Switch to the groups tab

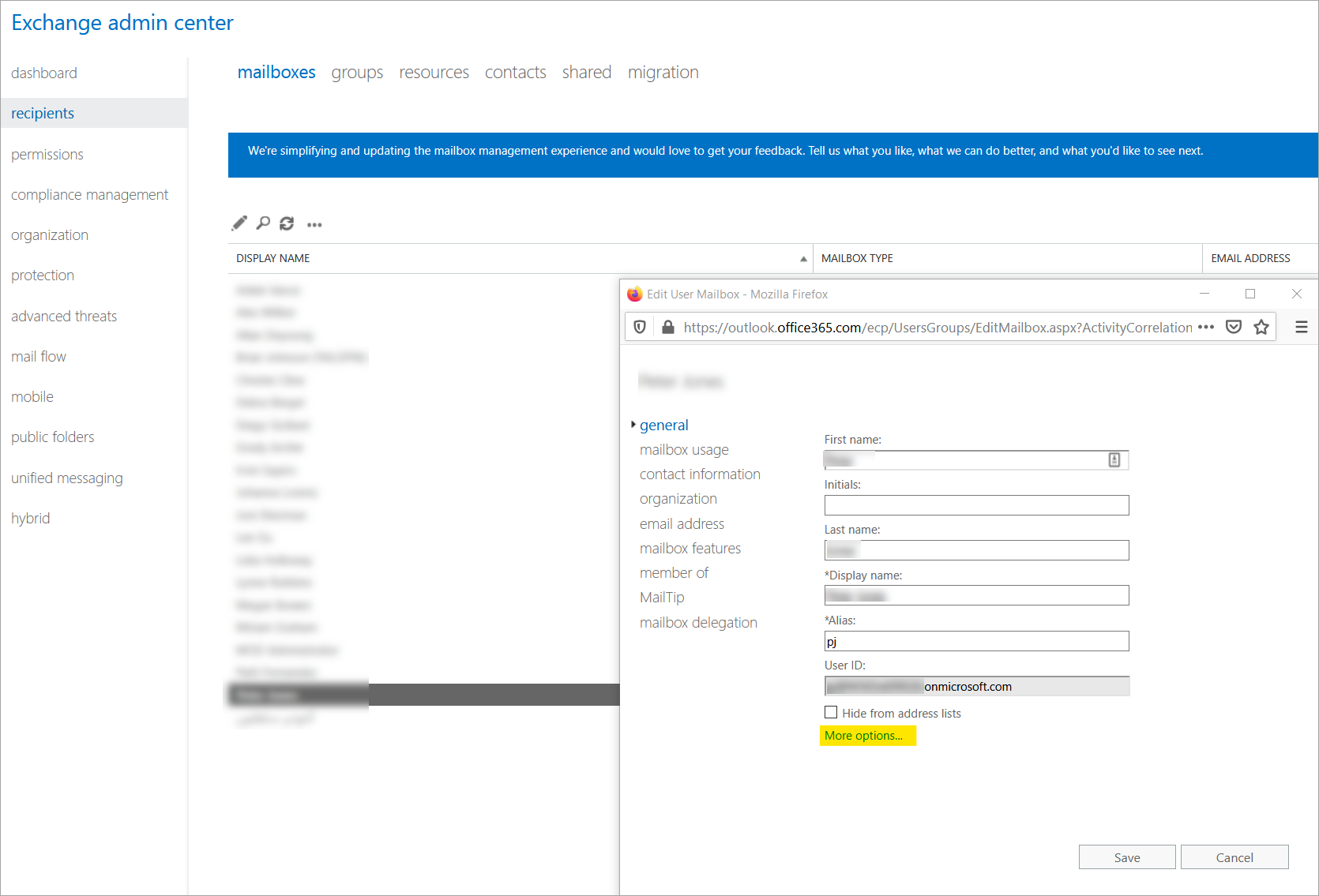(x=357, y=73)
